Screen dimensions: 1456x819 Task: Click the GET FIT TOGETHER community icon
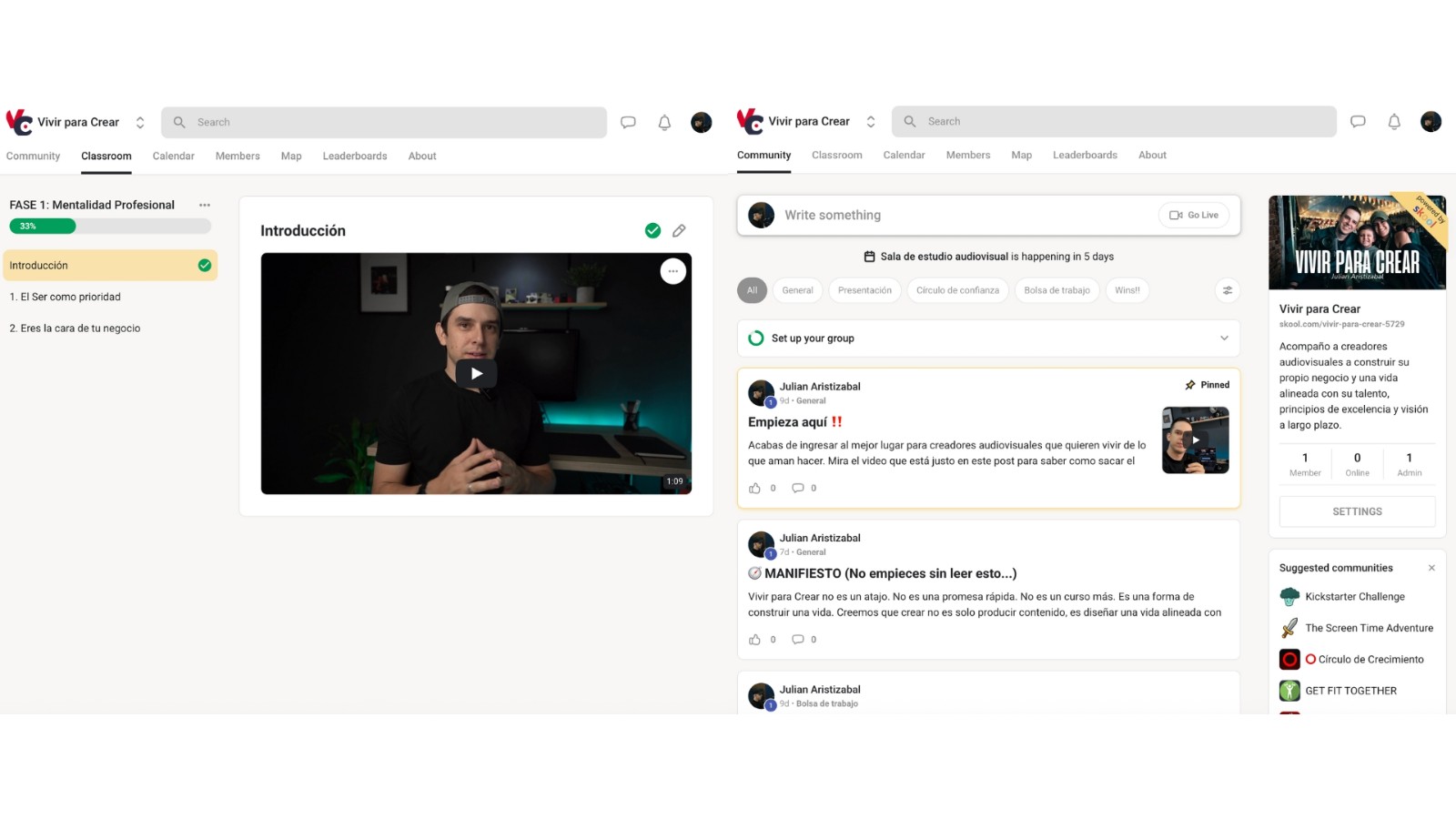1289,691
